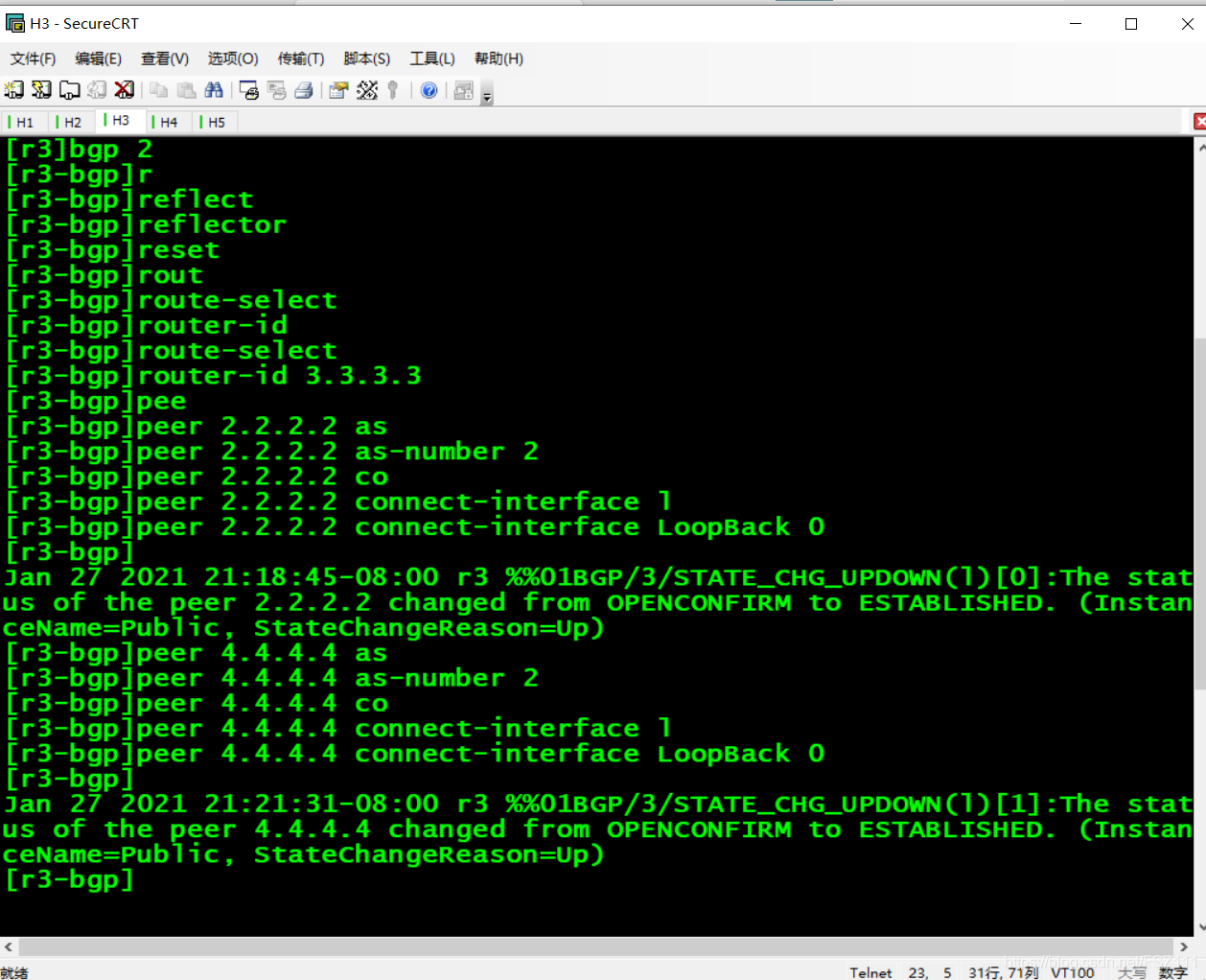This screenshot has height=980, width=1206.
Task: Open the 帮助(H) menu
Action: coord(499,58)
